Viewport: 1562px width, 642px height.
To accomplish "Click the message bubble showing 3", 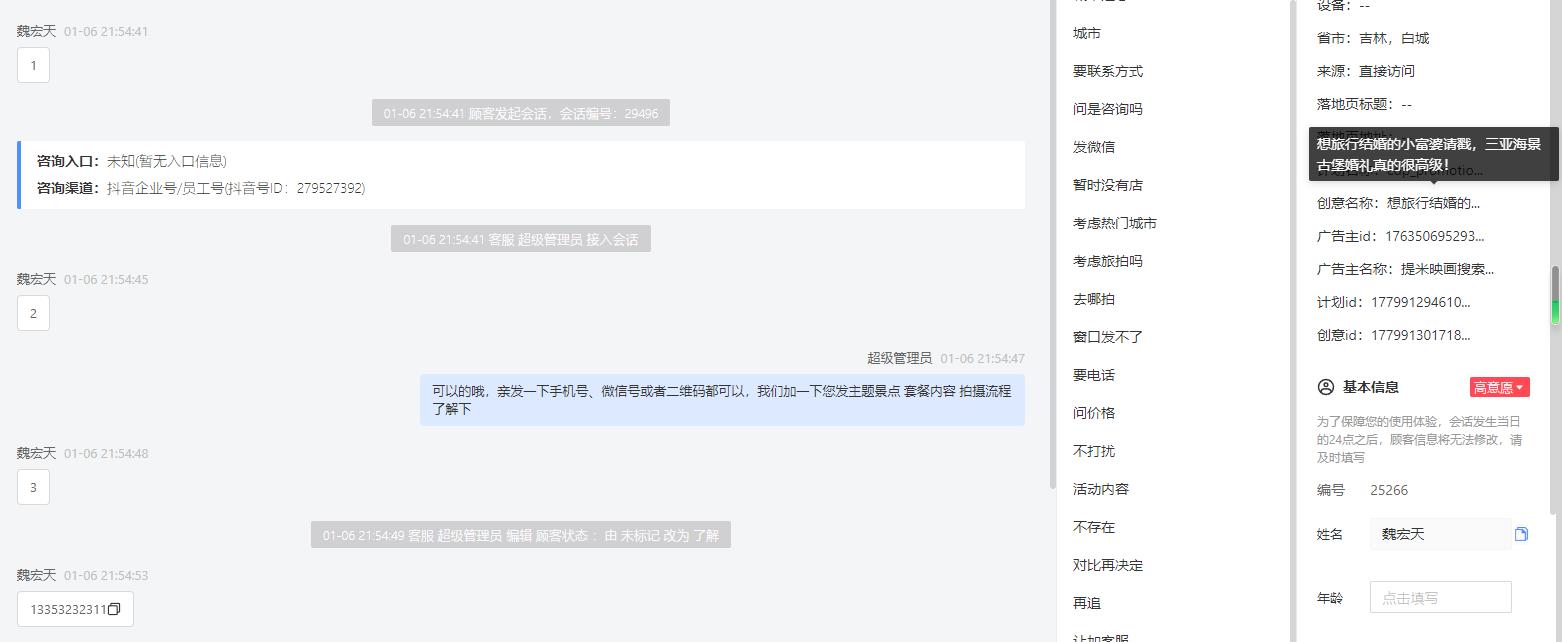I will [33, 487].
